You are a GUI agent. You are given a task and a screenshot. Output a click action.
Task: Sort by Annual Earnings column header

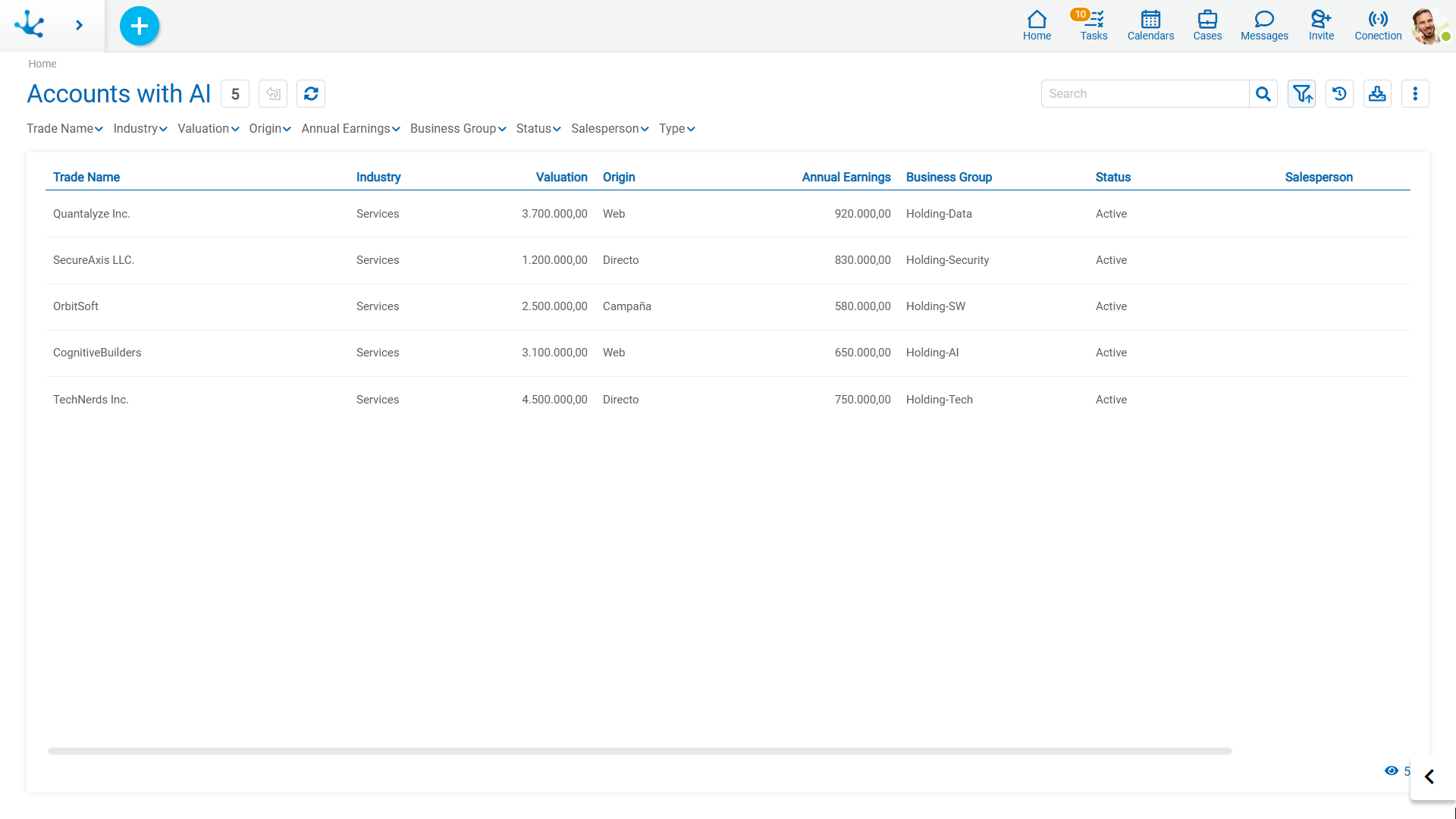tap(846, 177)
